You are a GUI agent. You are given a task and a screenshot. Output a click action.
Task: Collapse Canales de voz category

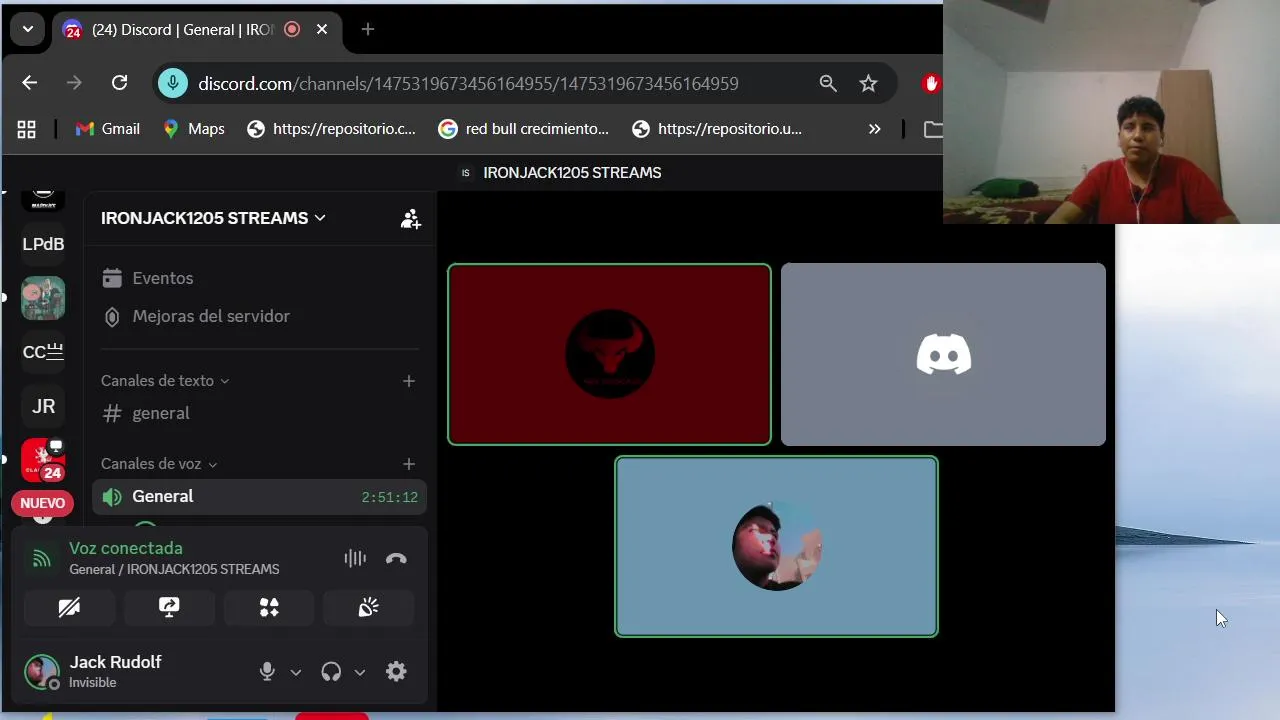pyautogui.click(x=159, y=464)
